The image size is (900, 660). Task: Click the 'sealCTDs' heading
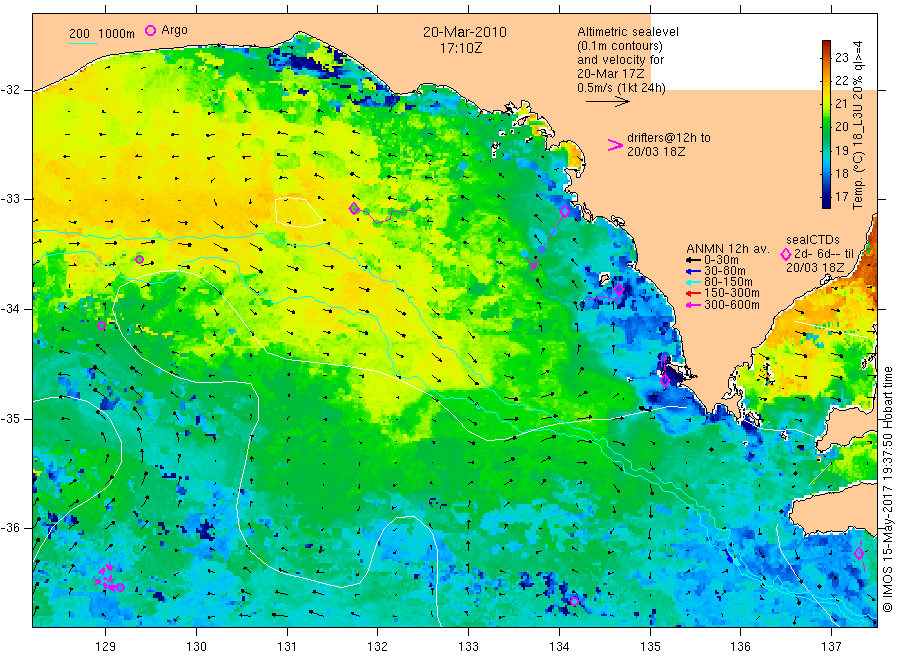point(813,240)
